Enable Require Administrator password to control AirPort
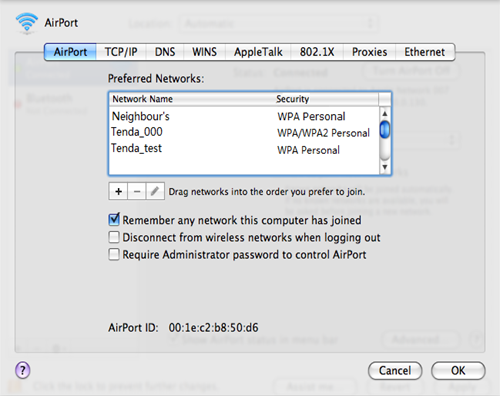This screenshot has width=500, height=396. coord(114,254)
